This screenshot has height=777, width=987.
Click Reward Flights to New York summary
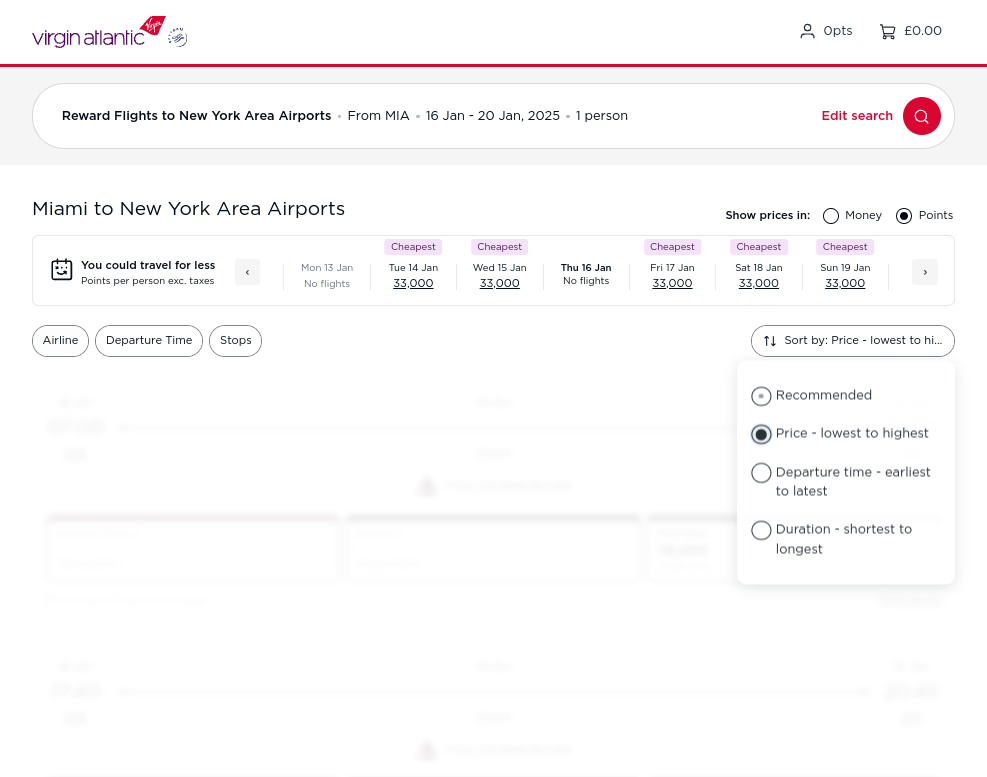(196, 116)
